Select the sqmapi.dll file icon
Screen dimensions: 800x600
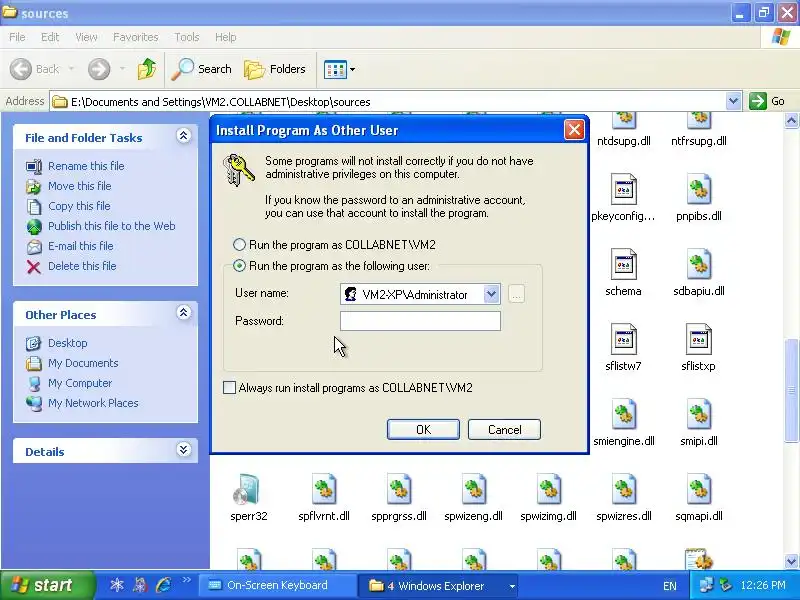pyautogui.click(x=698, y=490)
